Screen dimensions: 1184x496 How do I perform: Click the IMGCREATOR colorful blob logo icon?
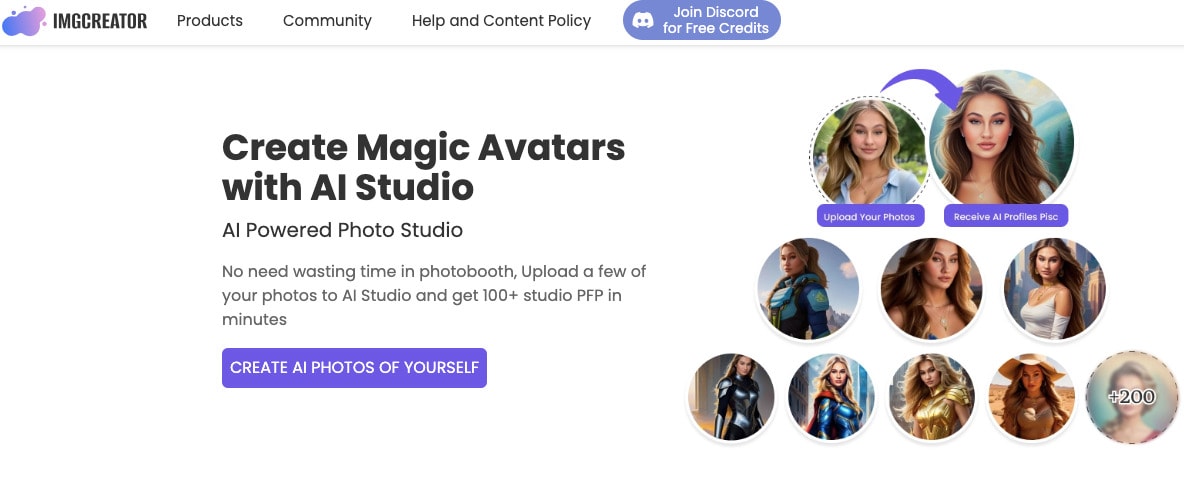point(24,20)
